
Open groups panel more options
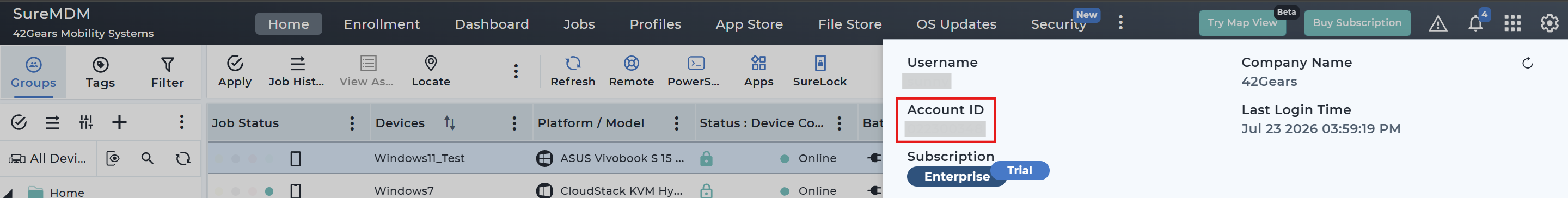click(x=181, y=122)
